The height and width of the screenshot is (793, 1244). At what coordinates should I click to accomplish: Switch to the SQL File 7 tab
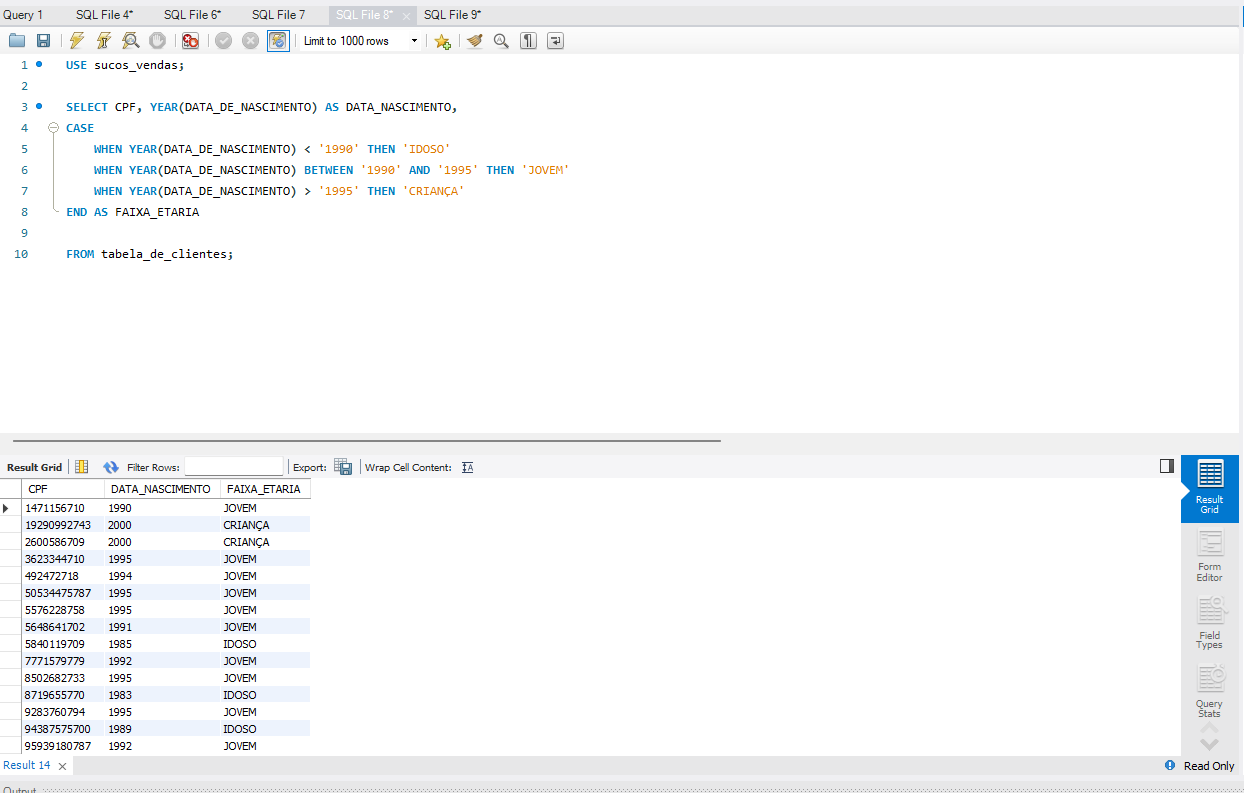[x=278, y=15]
